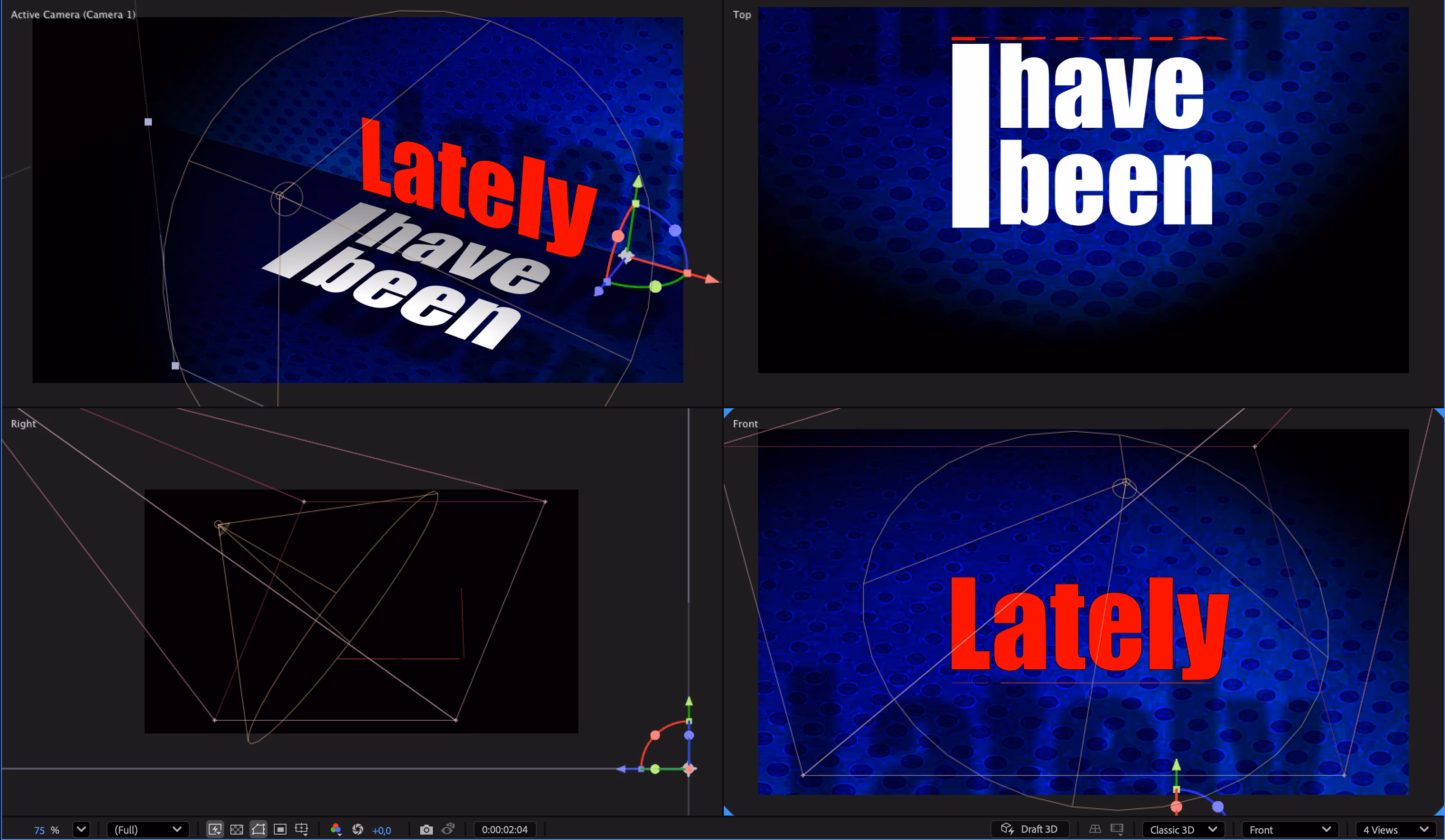Viewport: 1445px width, 840px height.
Task: Click the blue rotation ball on Active Camera gizmo
Action: click(x=675, y=230)
